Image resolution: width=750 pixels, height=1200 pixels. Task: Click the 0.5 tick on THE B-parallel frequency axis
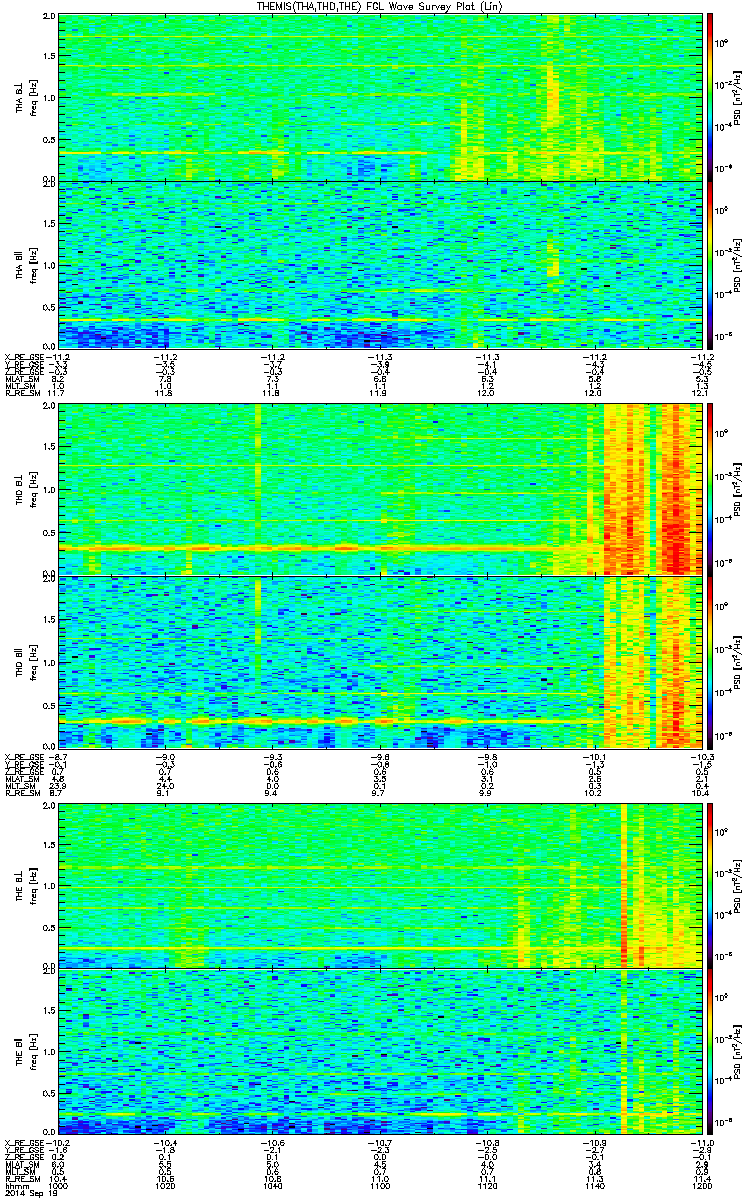tap(50, 1093)
